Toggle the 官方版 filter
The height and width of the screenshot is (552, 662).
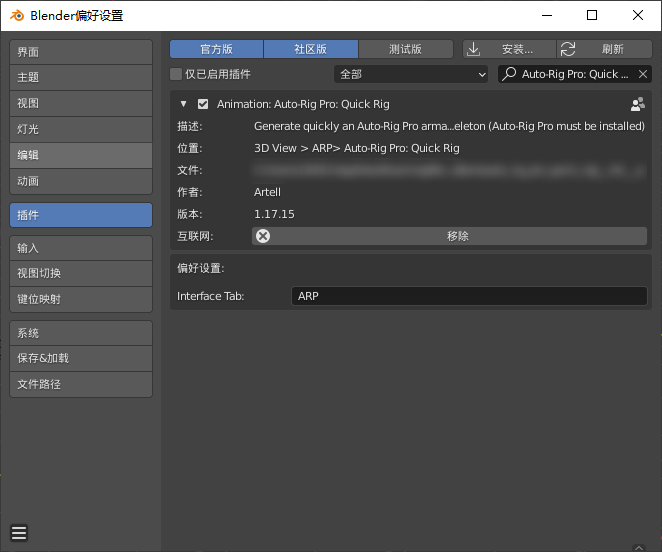[217, 49]
